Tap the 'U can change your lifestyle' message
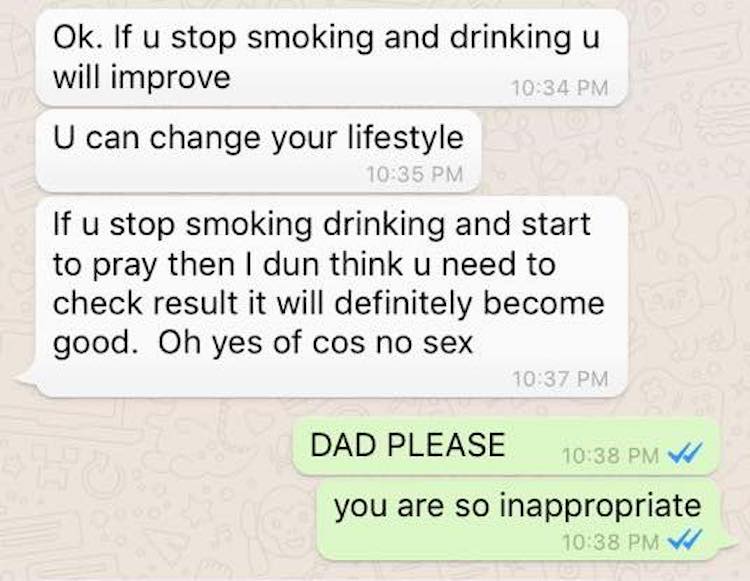Image resolution: width=750 pixels, height=581 pixels. coord(258,151)
